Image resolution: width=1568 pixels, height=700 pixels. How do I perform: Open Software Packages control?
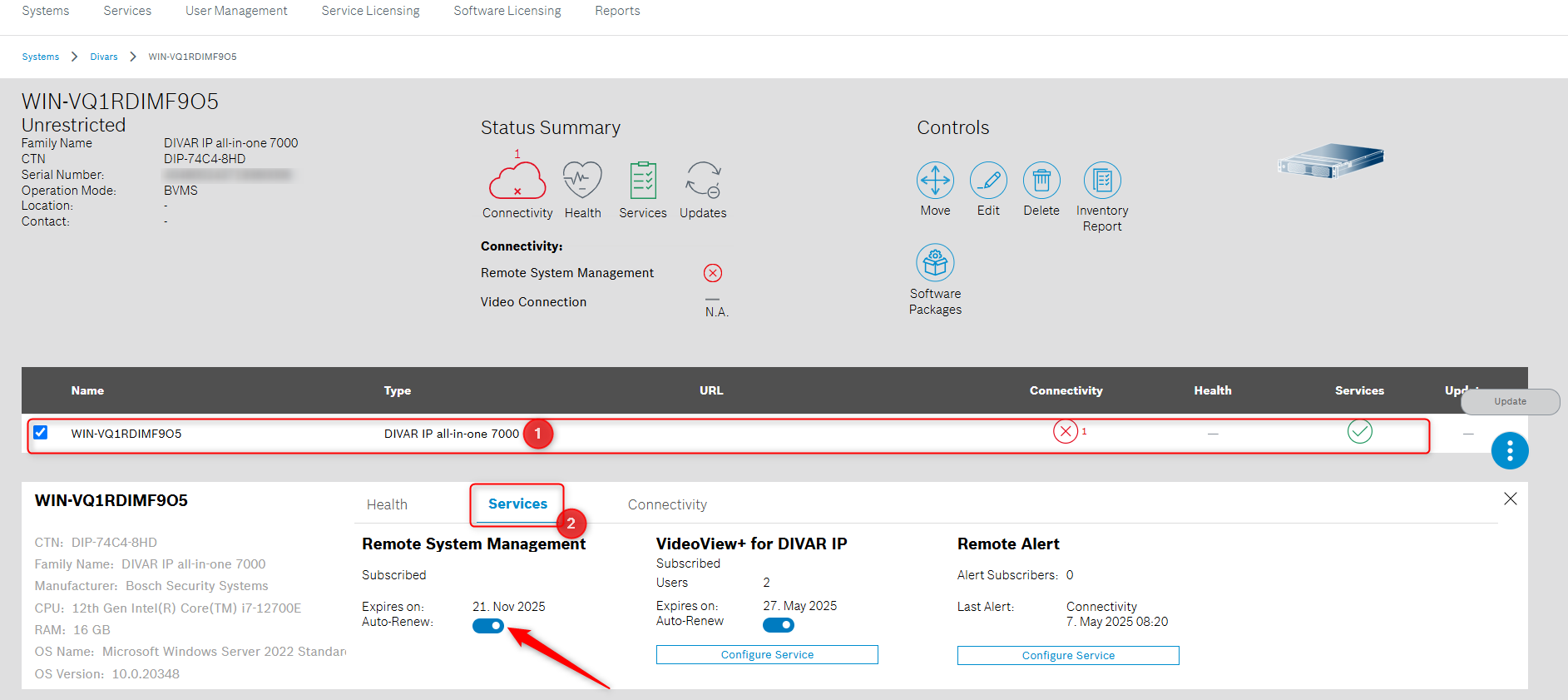(935, 263)
